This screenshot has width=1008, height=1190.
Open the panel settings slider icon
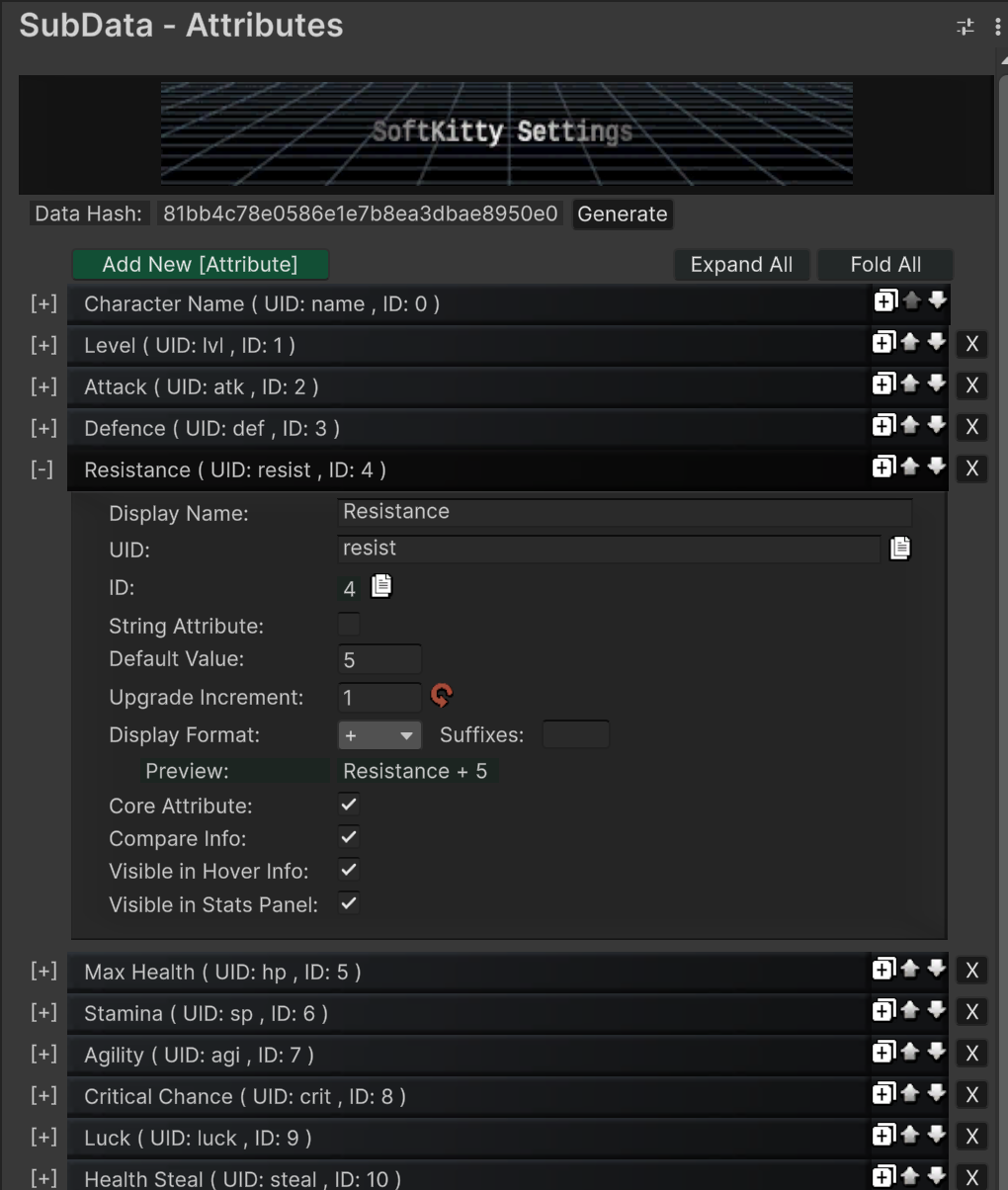coord(966,27)
